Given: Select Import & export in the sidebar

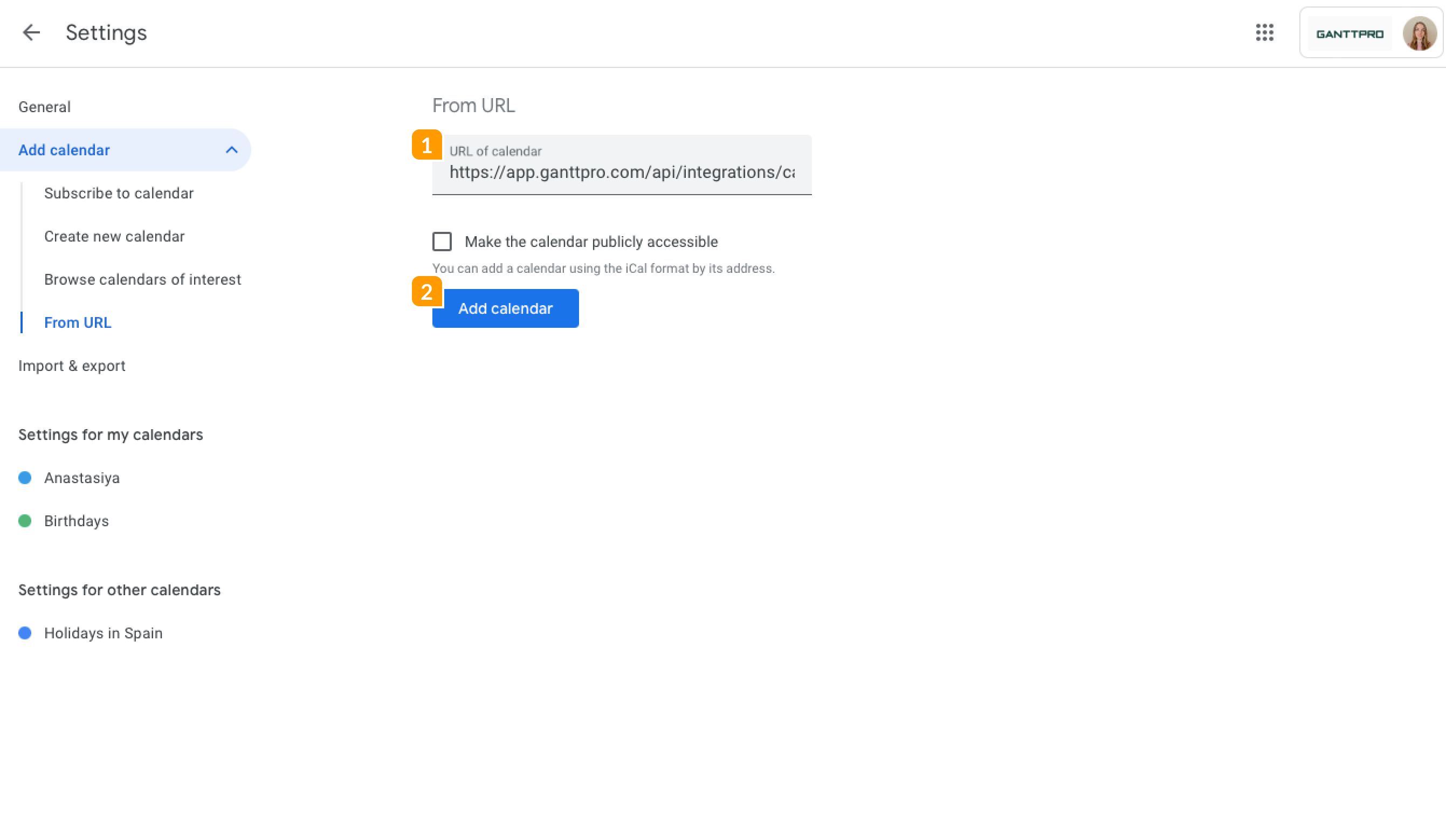Looking at the screenshot, I should [72, 366].
